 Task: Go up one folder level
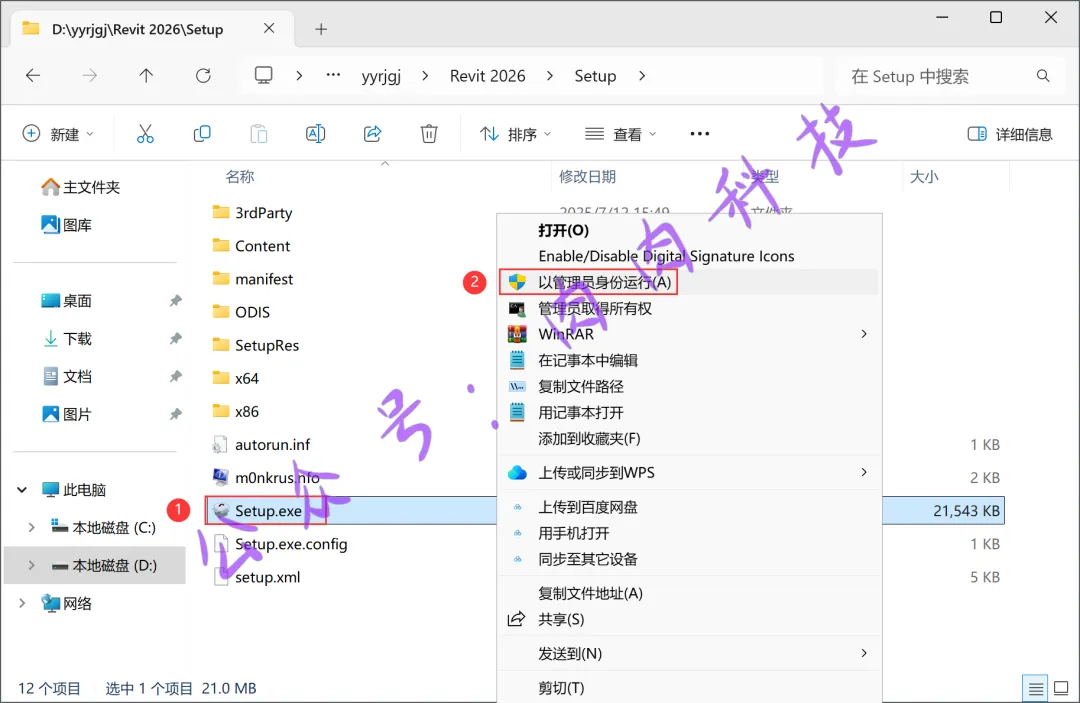146,76
